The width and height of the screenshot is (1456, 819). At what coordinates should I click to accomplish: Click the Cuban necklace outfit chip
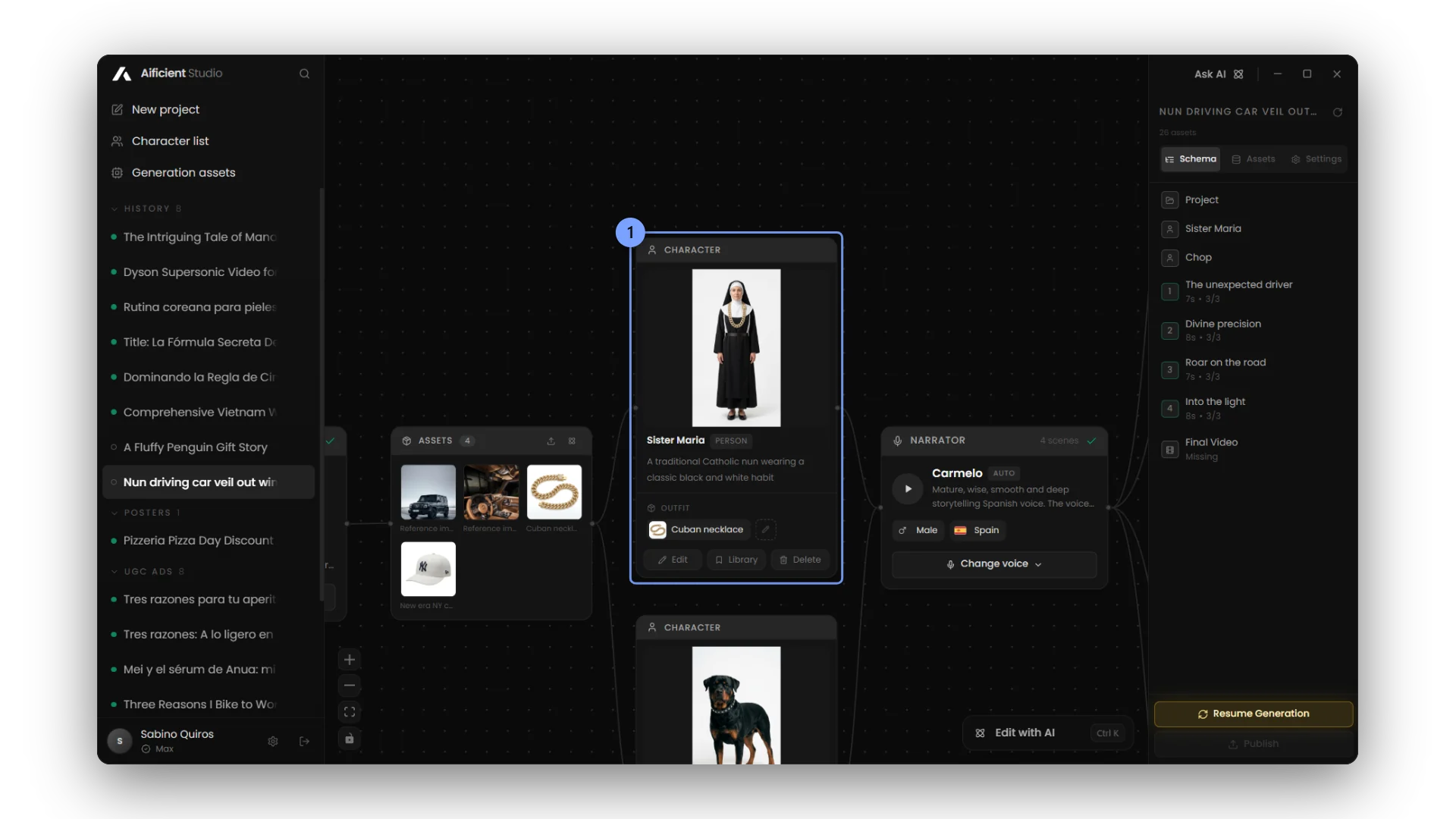(698, 529)
